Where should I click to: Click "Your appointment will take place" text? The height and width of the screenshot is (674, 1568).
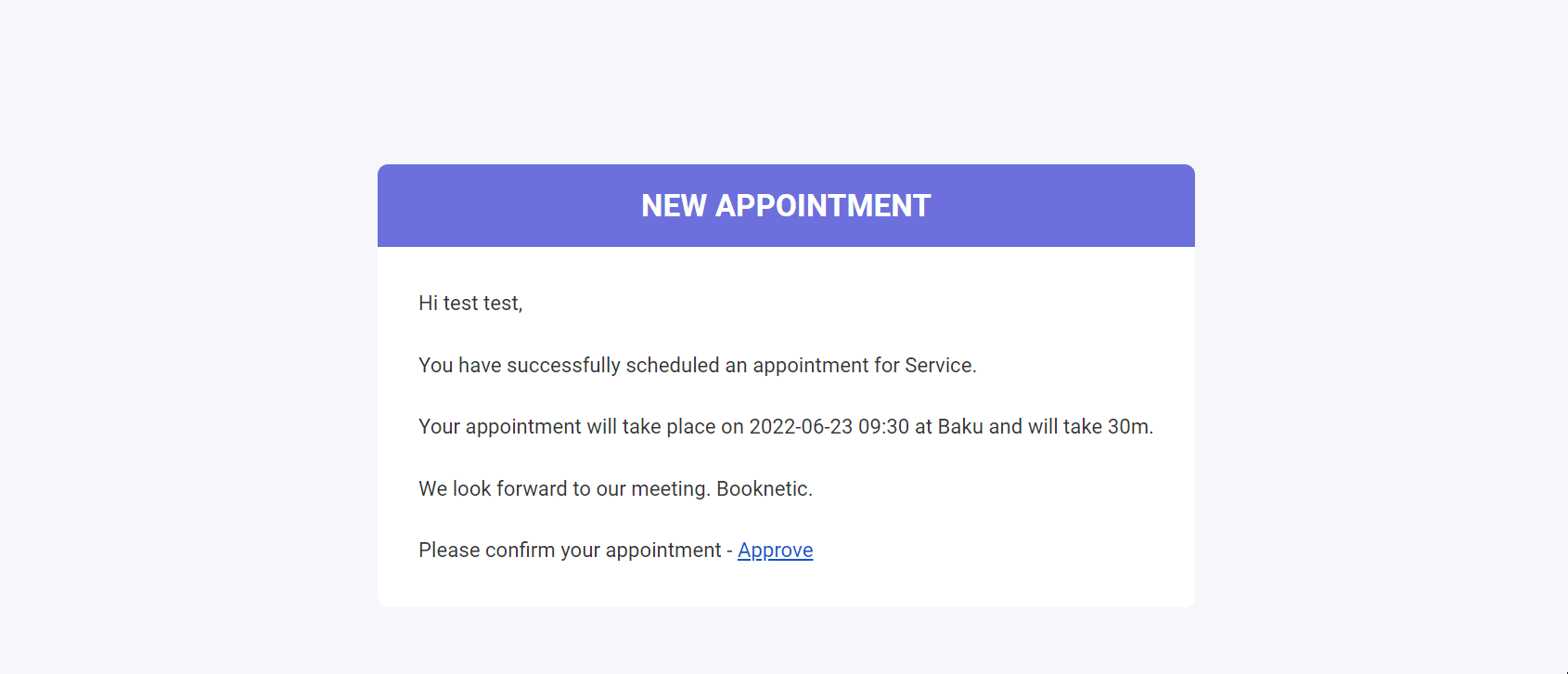567,427
